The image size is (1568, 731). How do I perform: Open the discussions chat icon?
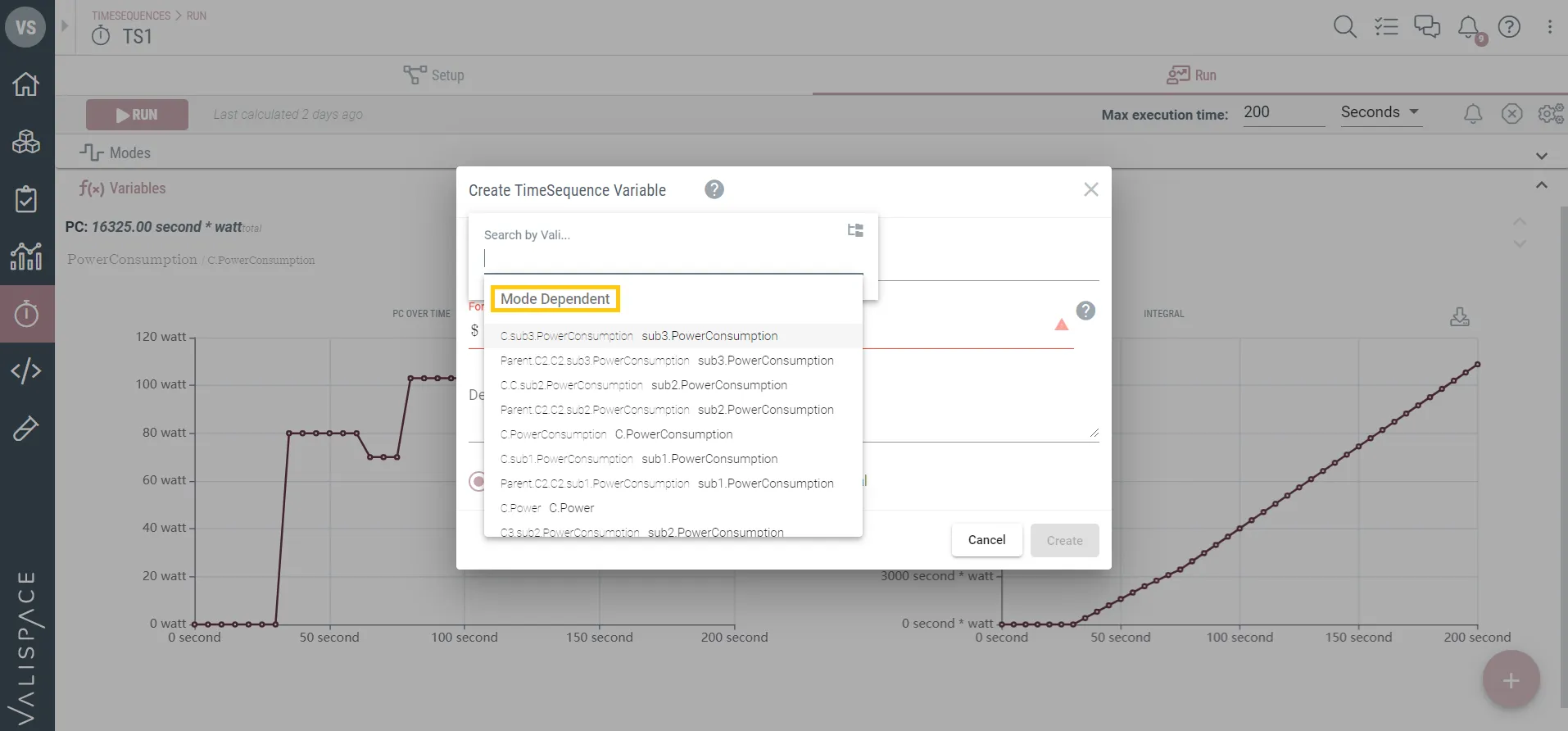[1427, 26]
